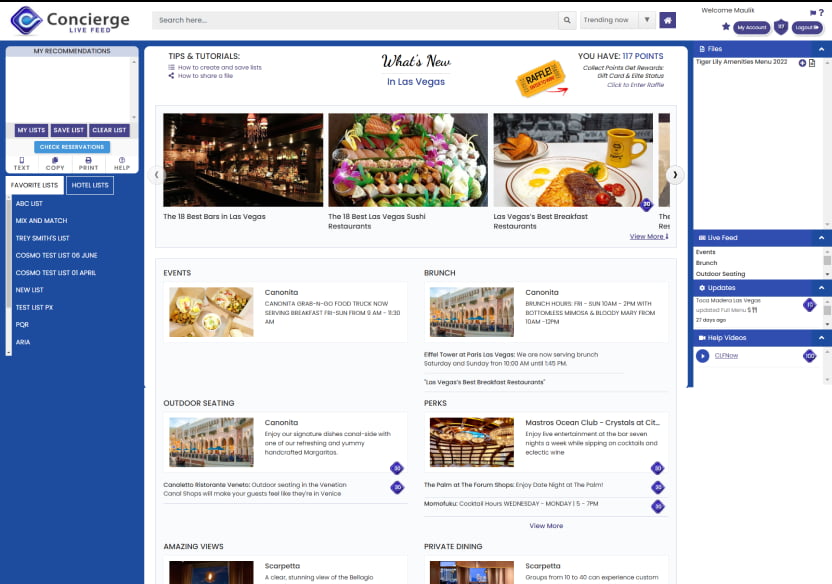Click points badge beside The Palm entry
Viewport: 832px width, 584px height.
(x=658, y=487)
